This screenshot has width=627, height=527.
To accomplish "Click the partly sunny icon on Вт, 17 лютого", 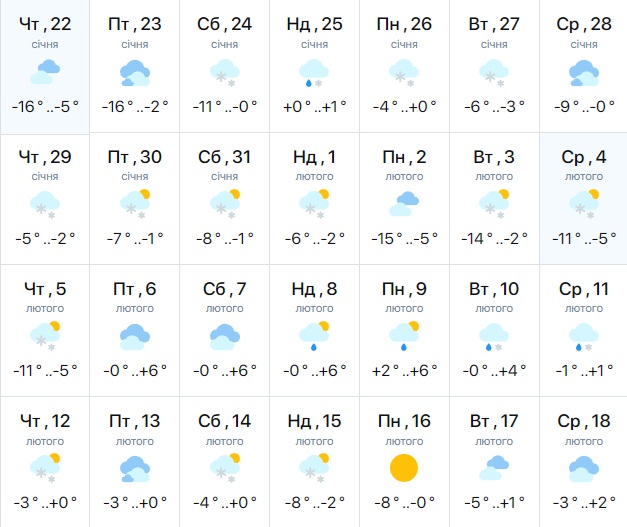I will (x=494, y=467).
